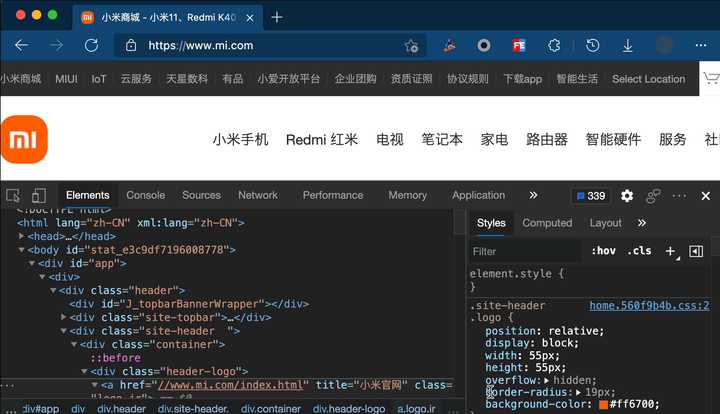
Task: Open the downloads arrow icon
Action: click(x=628, y=45)
